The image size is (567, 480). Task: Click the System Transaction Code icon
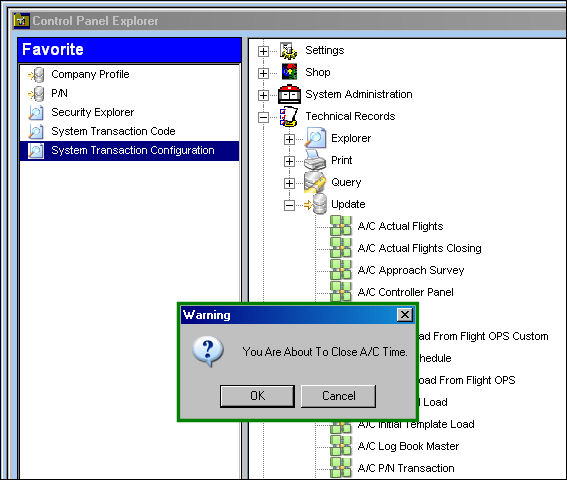coord(36,131)
